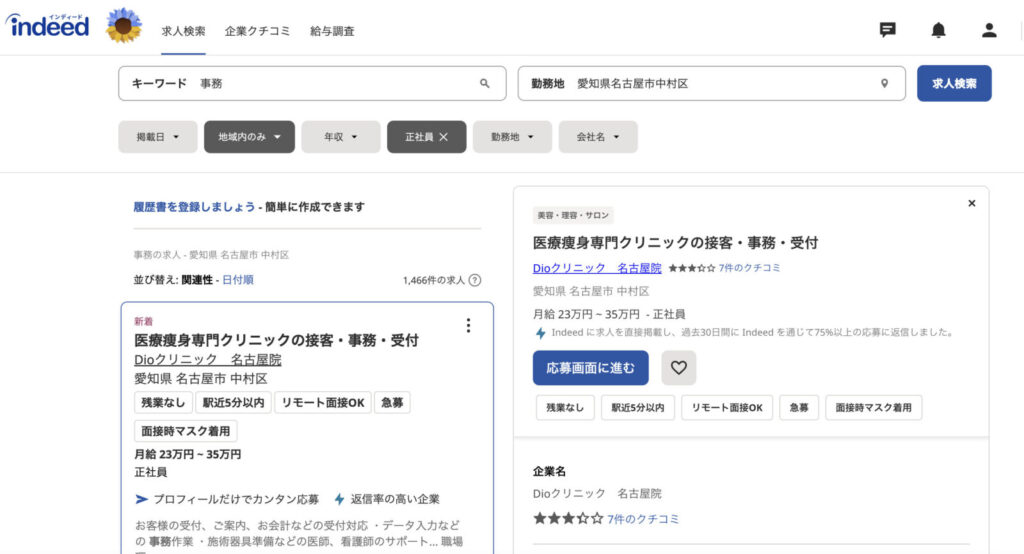Click the header star rating next to Dioクリニック link

click(692, 268)
